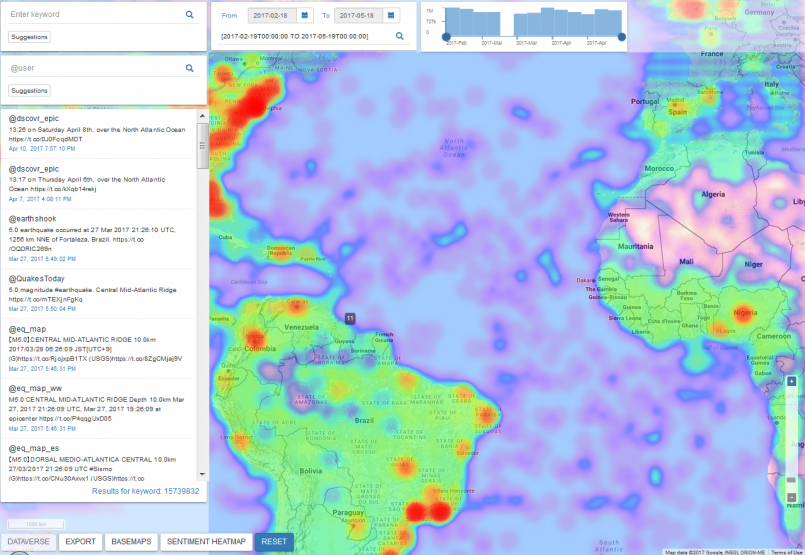Grab the histogram's right range handle
805x555 pixels.
(x=622, y=37)
